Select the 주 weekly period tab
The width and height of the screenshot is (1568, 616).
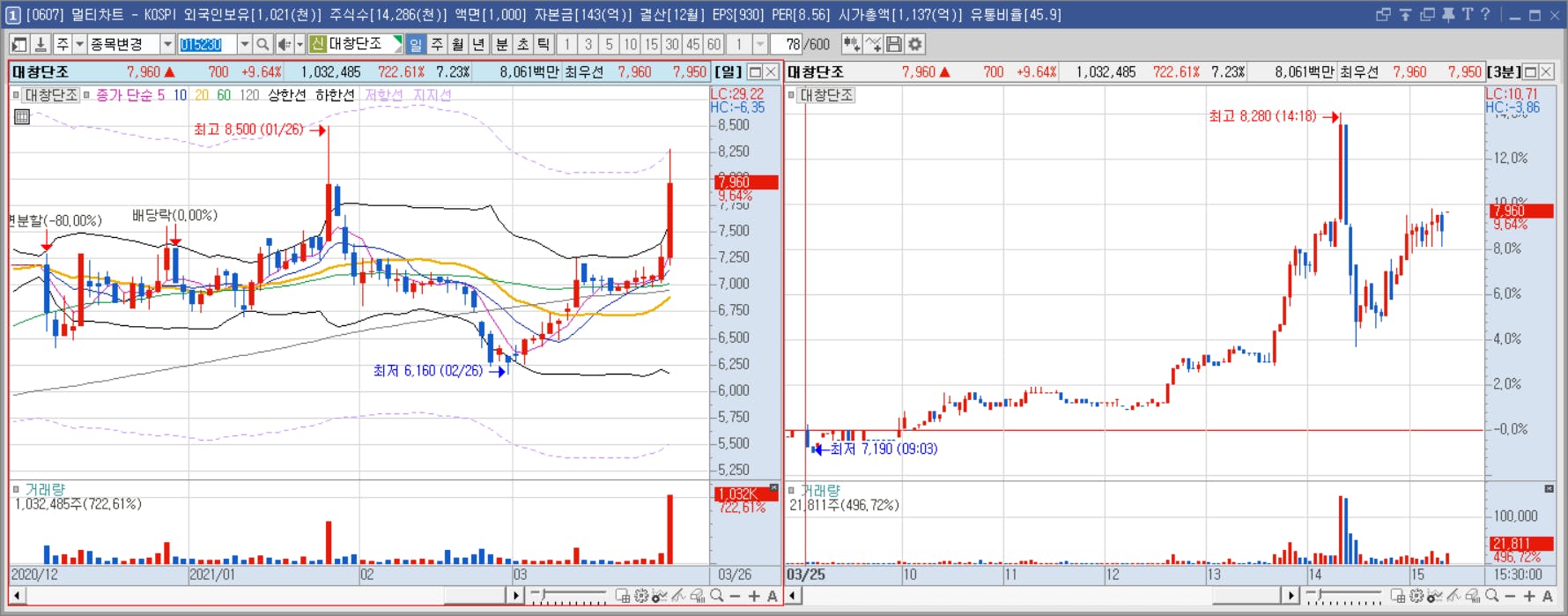tap(437, 44)
